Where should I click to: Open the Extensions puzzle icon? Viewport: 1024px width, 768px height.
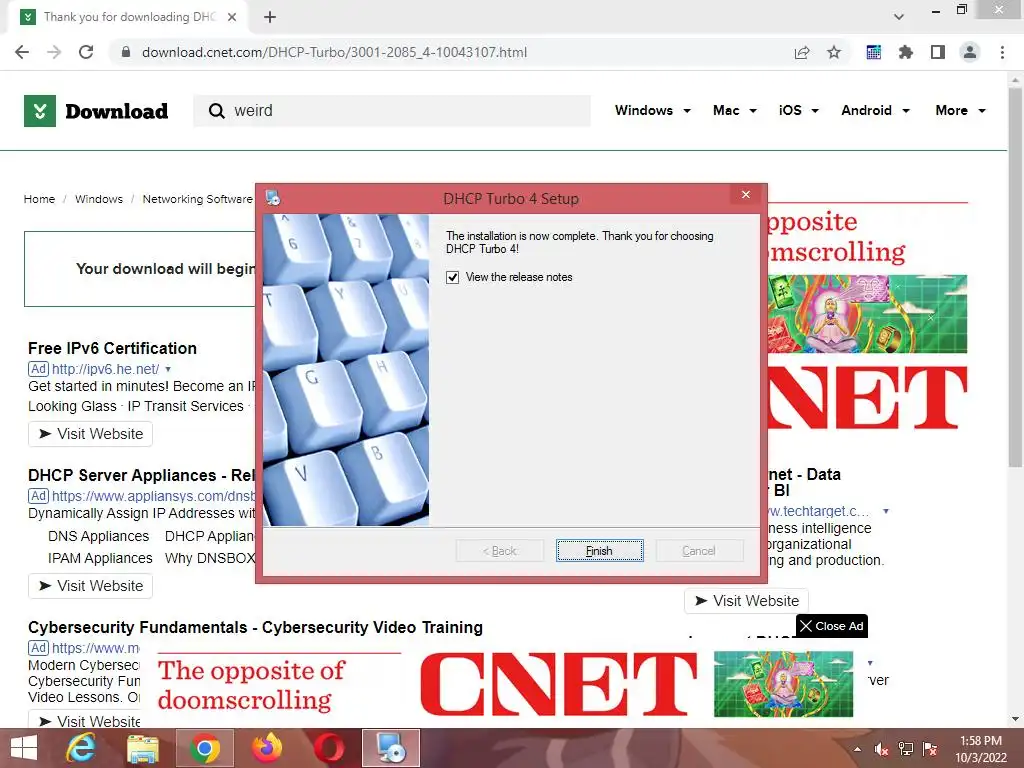point(906,52)
